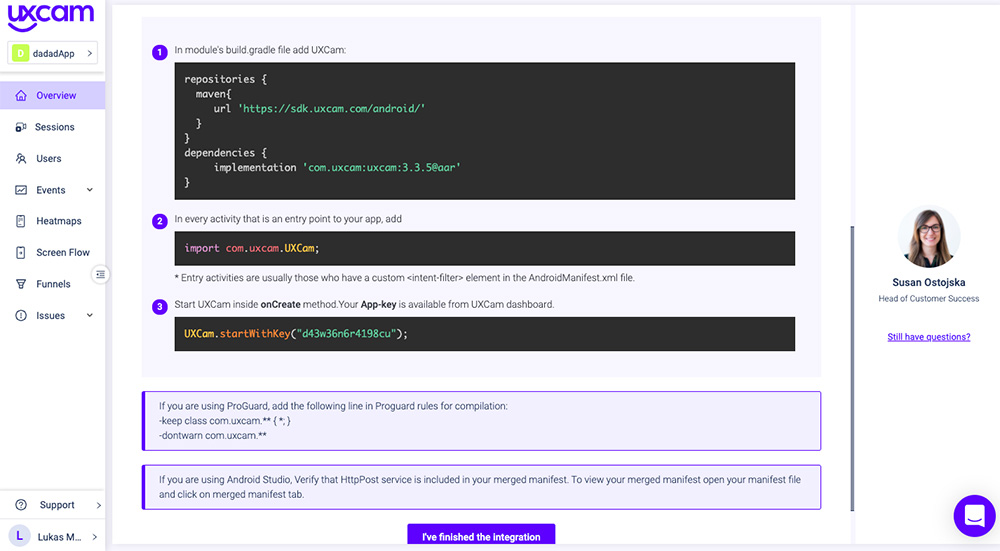The image size is (1000, 551).
Task: Click the Heatmaps icon
Action: [21, 221]
